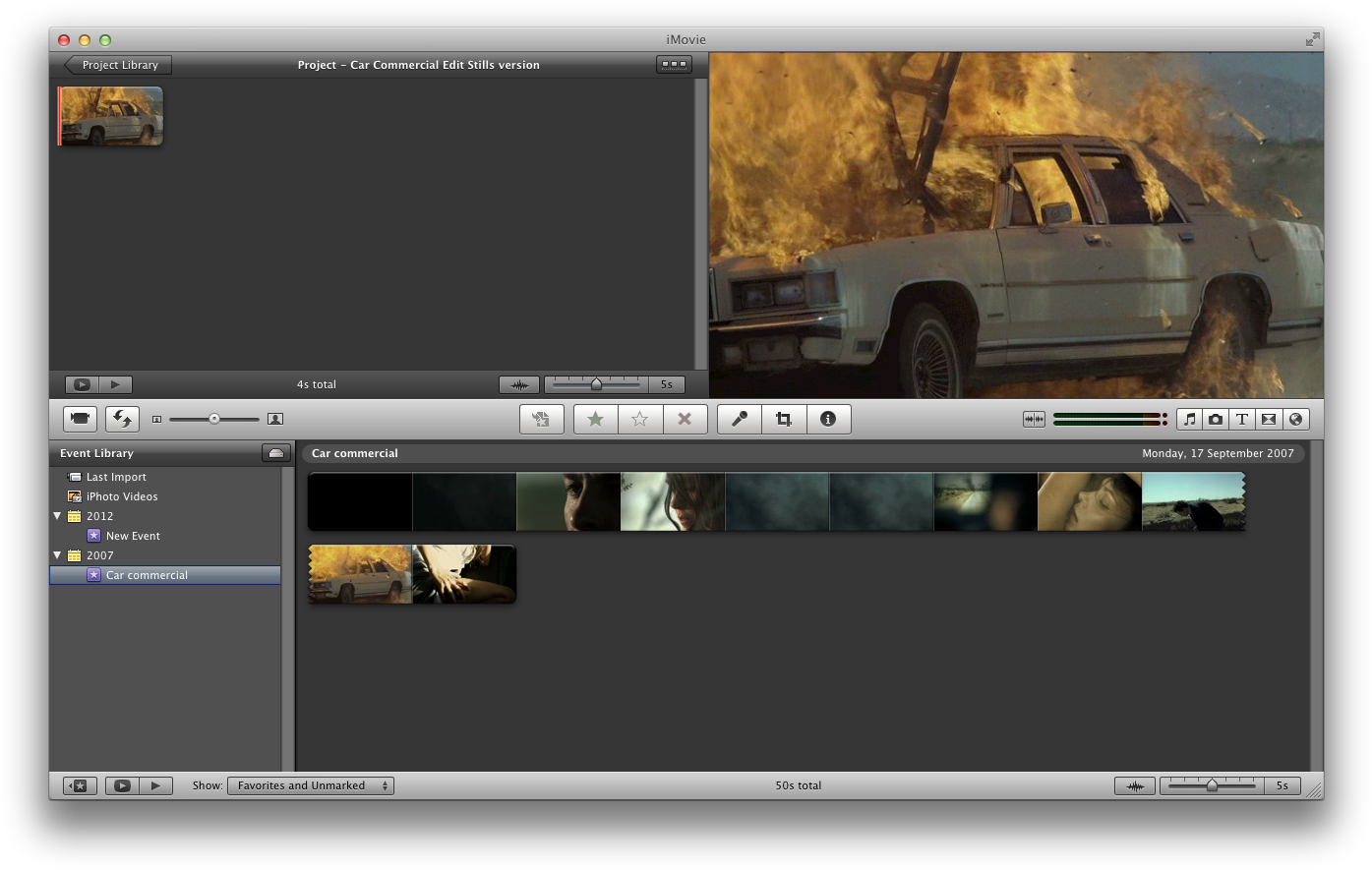
Task: Mark selection as Favorite with green star
Action: (595, 419)
